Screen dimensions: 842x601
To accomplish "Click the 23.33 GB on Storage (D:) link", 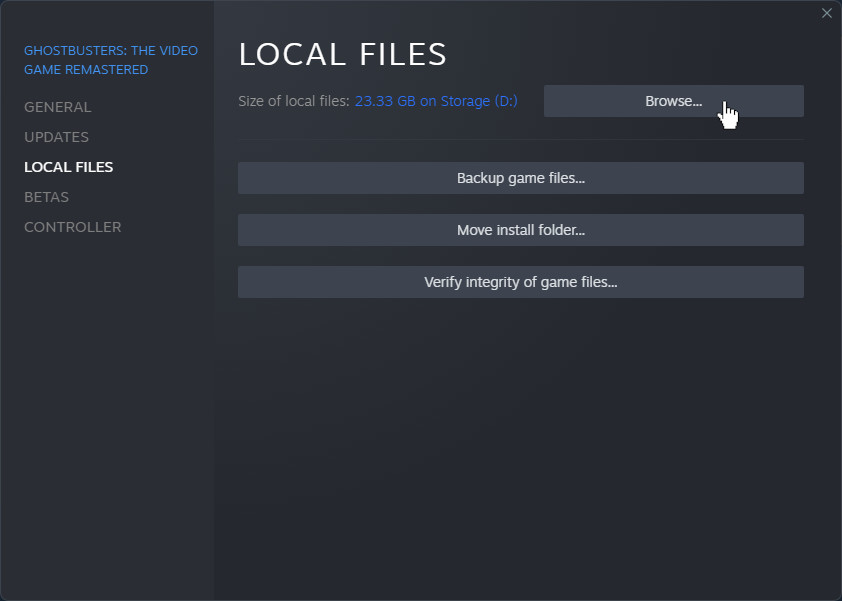I will click(436, 101).
